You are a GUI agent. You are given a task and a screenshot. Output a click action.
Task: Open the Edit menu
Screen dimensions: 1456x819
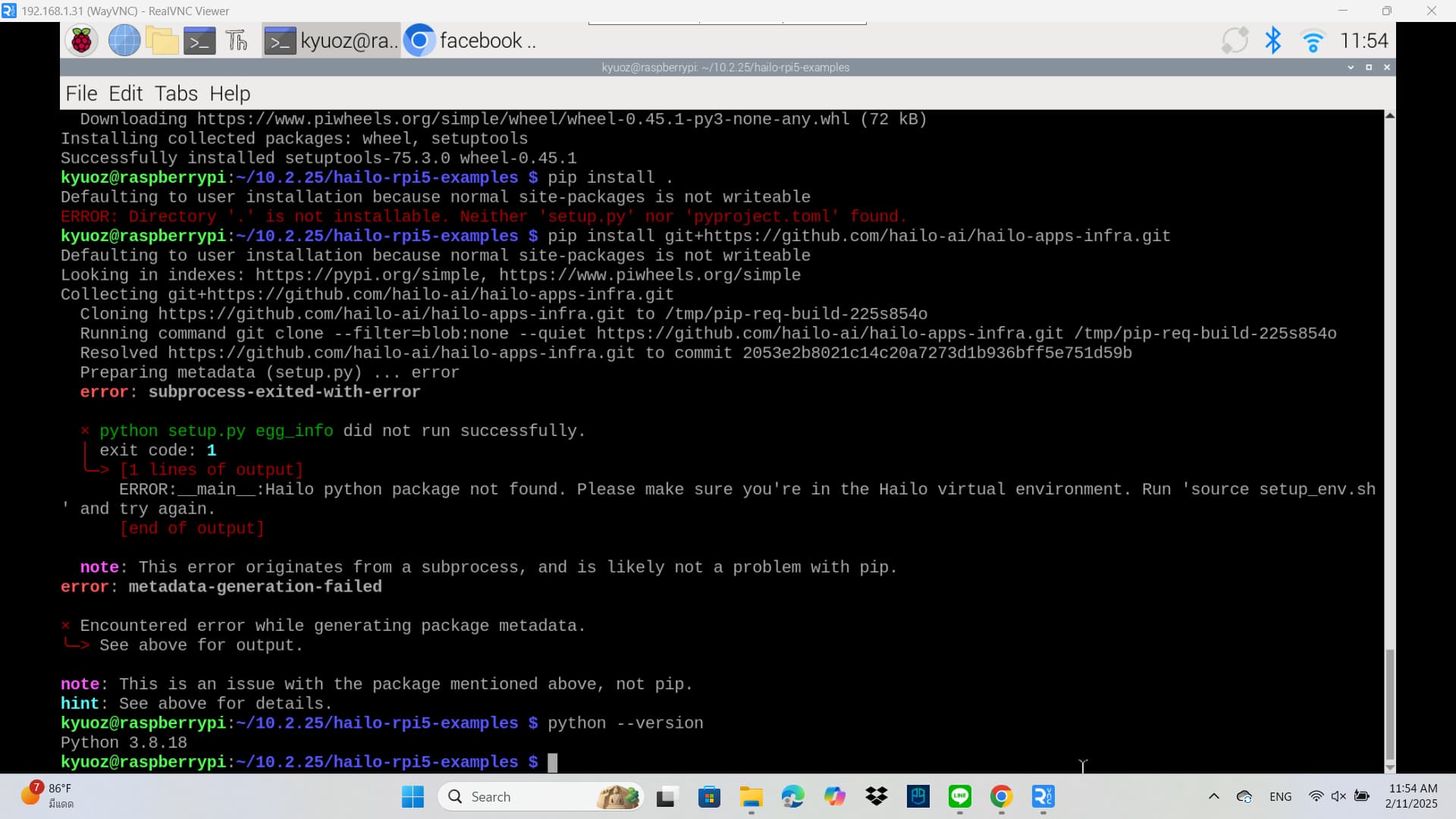(125, 93)
